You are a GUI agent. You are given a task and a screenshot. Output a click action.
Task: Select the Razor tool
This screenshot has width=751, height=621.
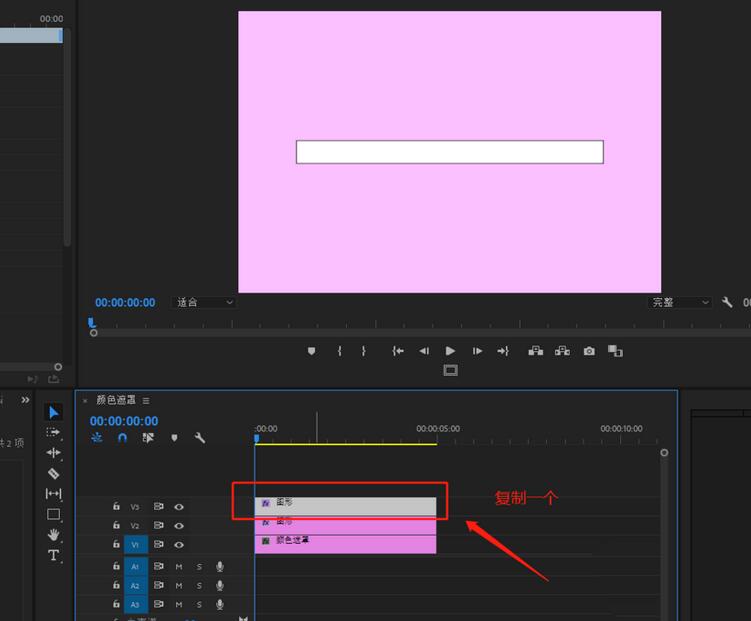[x=53, y=474]
